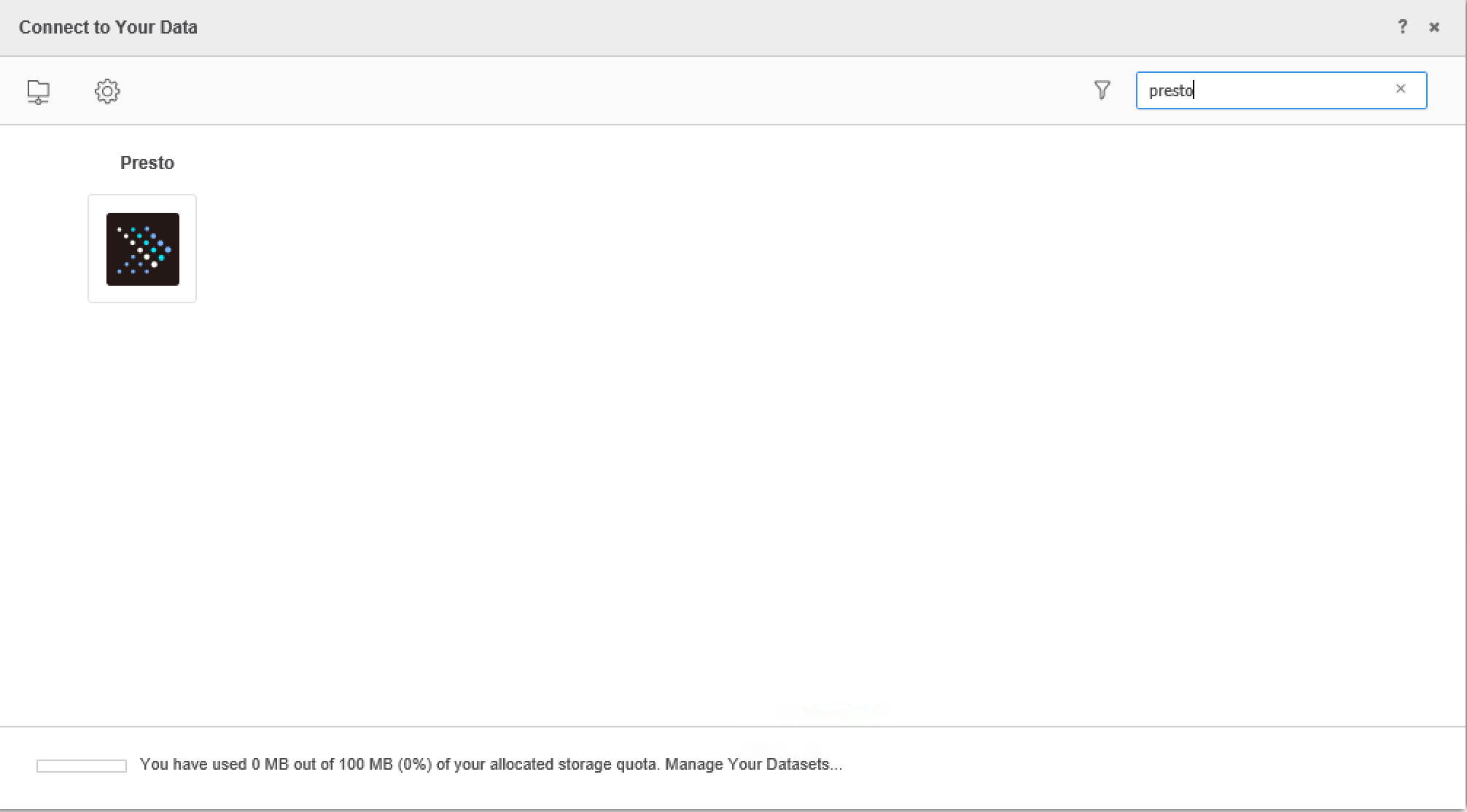Clear the search text with X
Viewport: 1467px width, 812px height.
pyautogui.click(x=1400, y=89)
